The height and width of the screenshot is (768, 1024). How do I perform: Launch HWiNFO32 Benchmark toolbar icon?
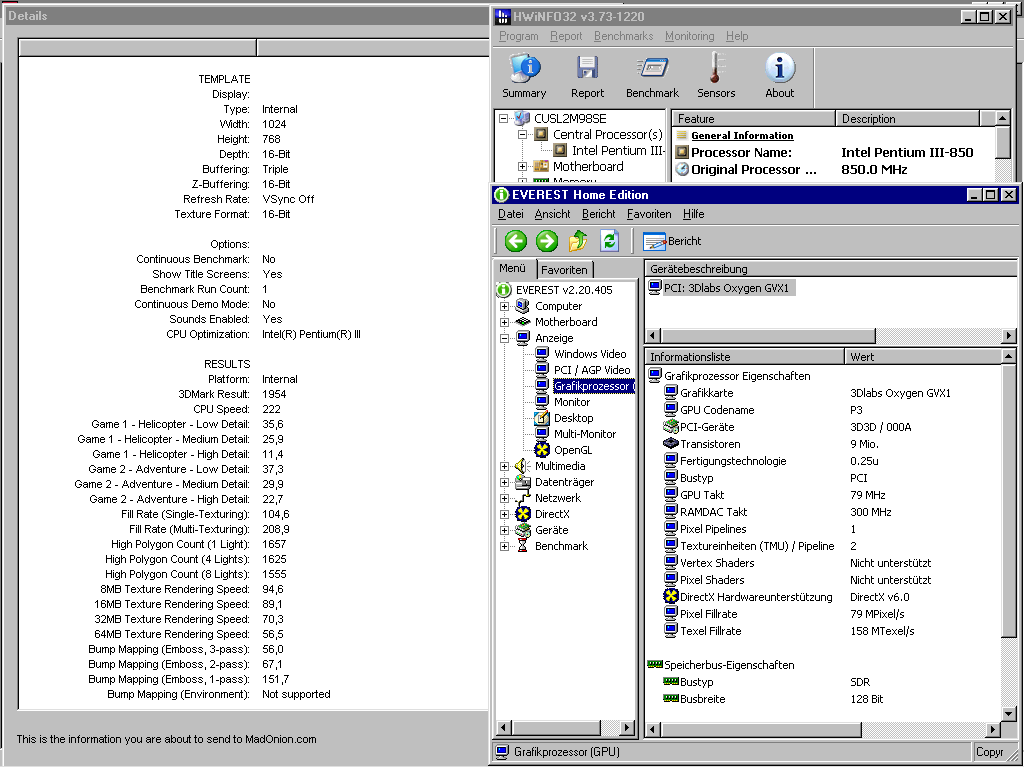tap(652, 76)
